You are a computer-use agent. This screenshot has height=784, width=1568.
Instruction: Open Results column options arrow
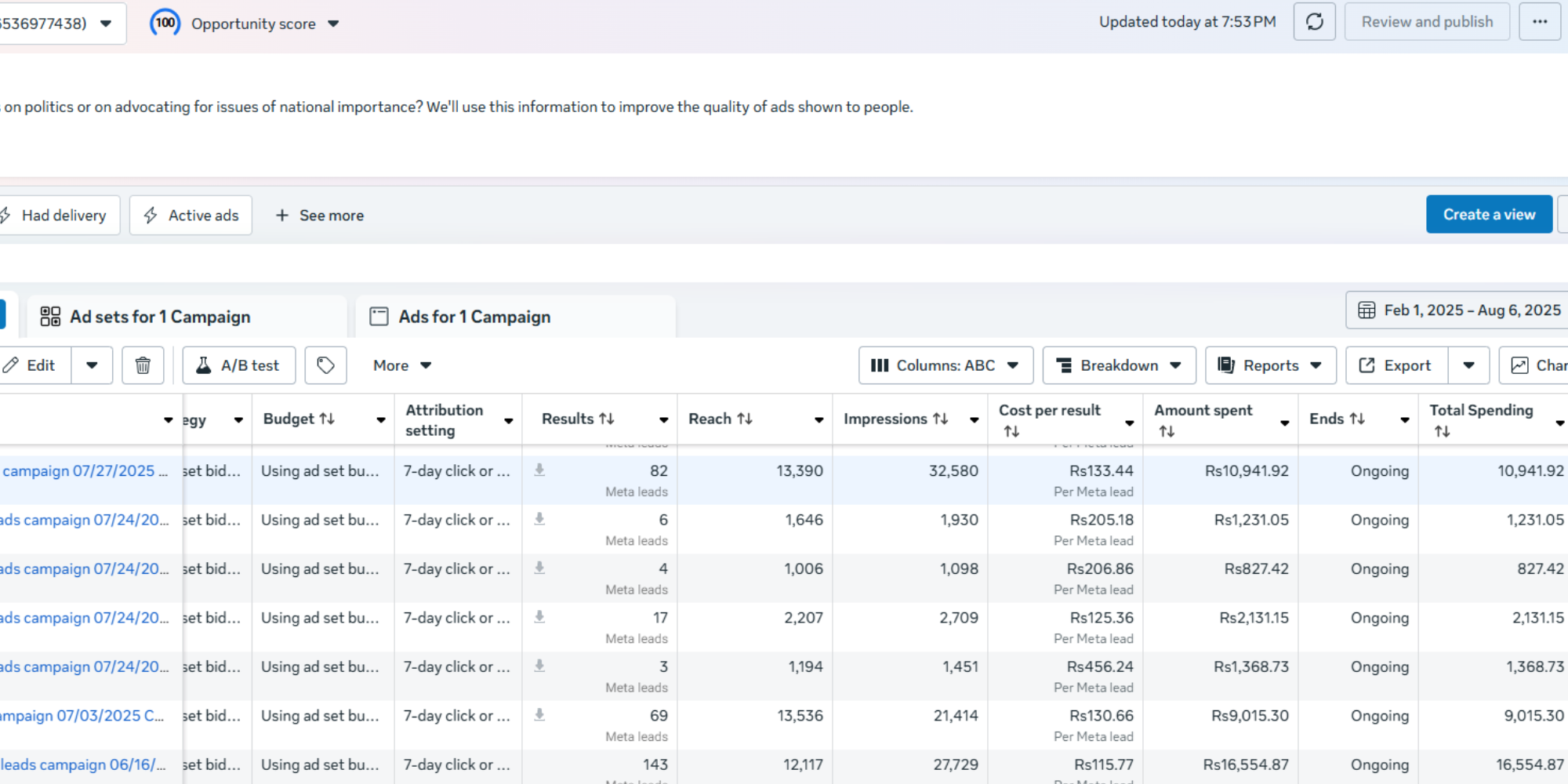coord(664,420)
